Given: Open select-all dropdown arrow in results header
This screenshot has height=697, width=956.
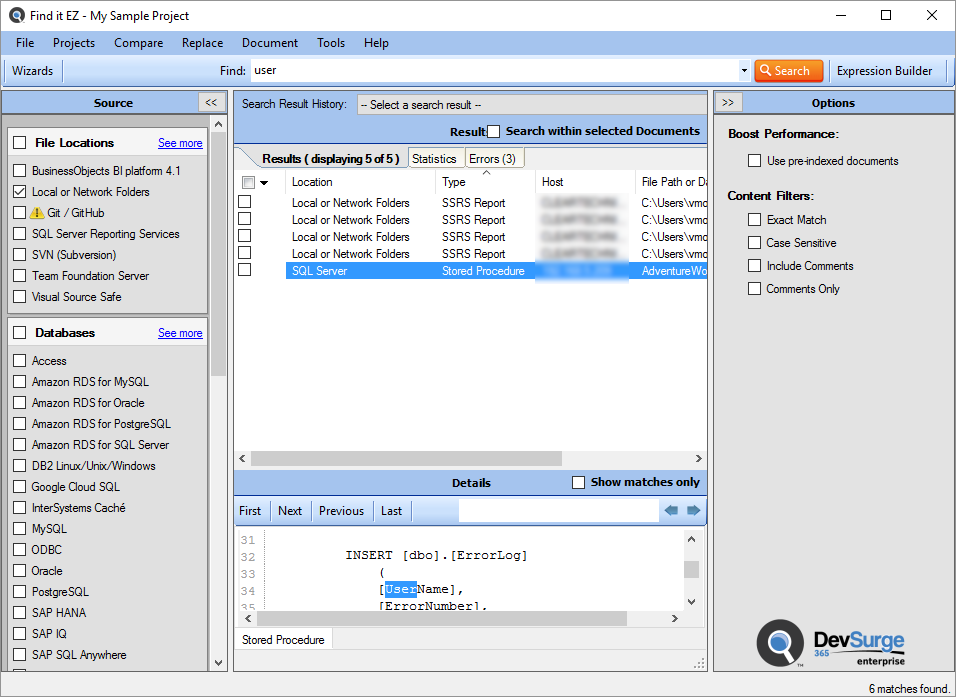Looking at the screenshot, I should (x=264, y=182).
